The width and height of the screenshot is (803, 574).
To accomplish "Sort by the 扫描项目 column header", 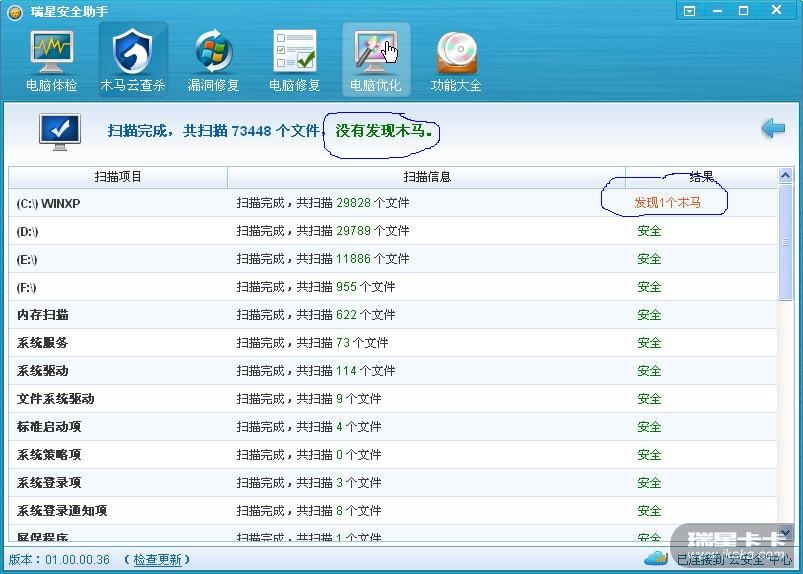I will (x=118, y=177).
